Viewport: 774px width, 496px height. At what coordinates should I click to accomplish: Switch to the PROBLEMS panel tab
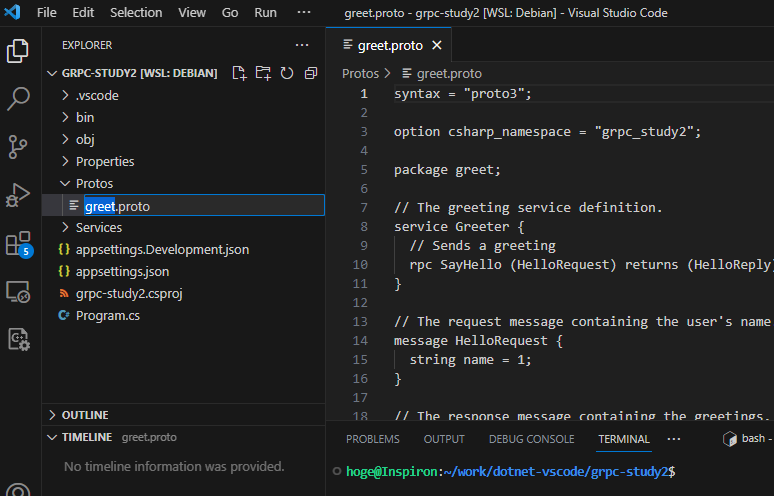pos(372,439)
